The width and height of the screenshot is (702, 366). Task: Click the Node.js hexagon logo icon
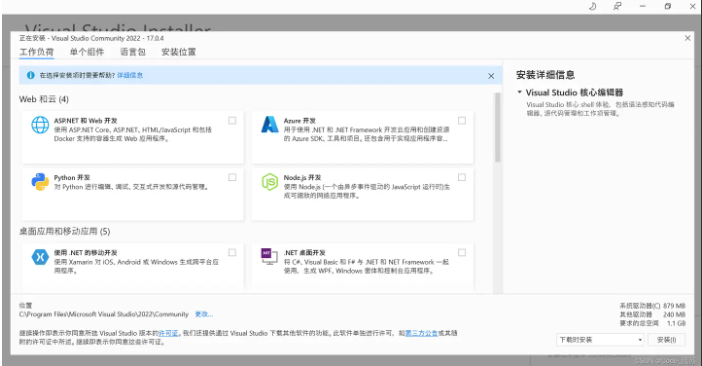(270, 182)
